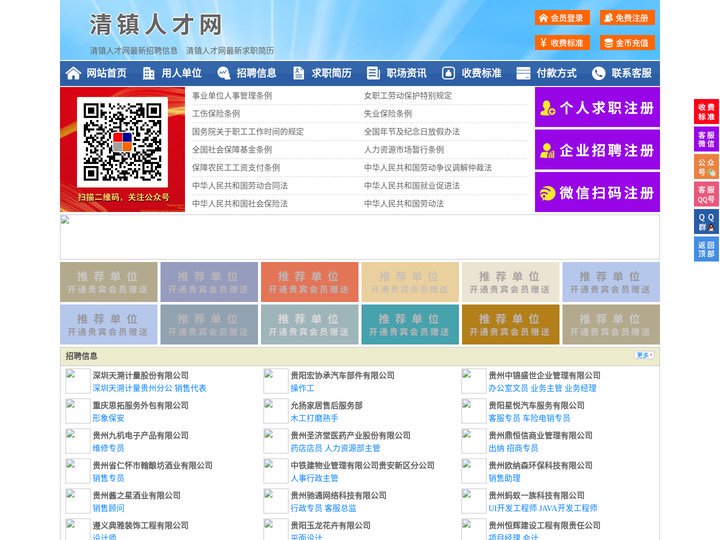Open job link 木工打磨熟手
The width and height of the screenshot is (720, 540).
(x=314, y=418)
